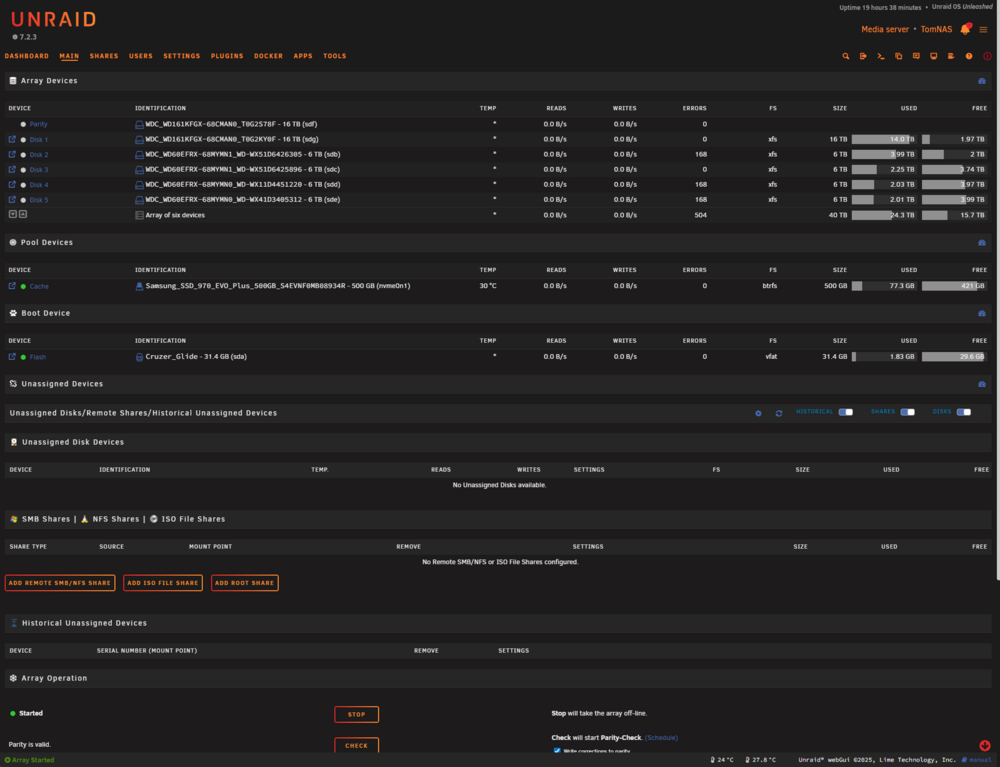Click Array of six devices expand-up icon
1000x767 pixels.
[x=23, y=214]
